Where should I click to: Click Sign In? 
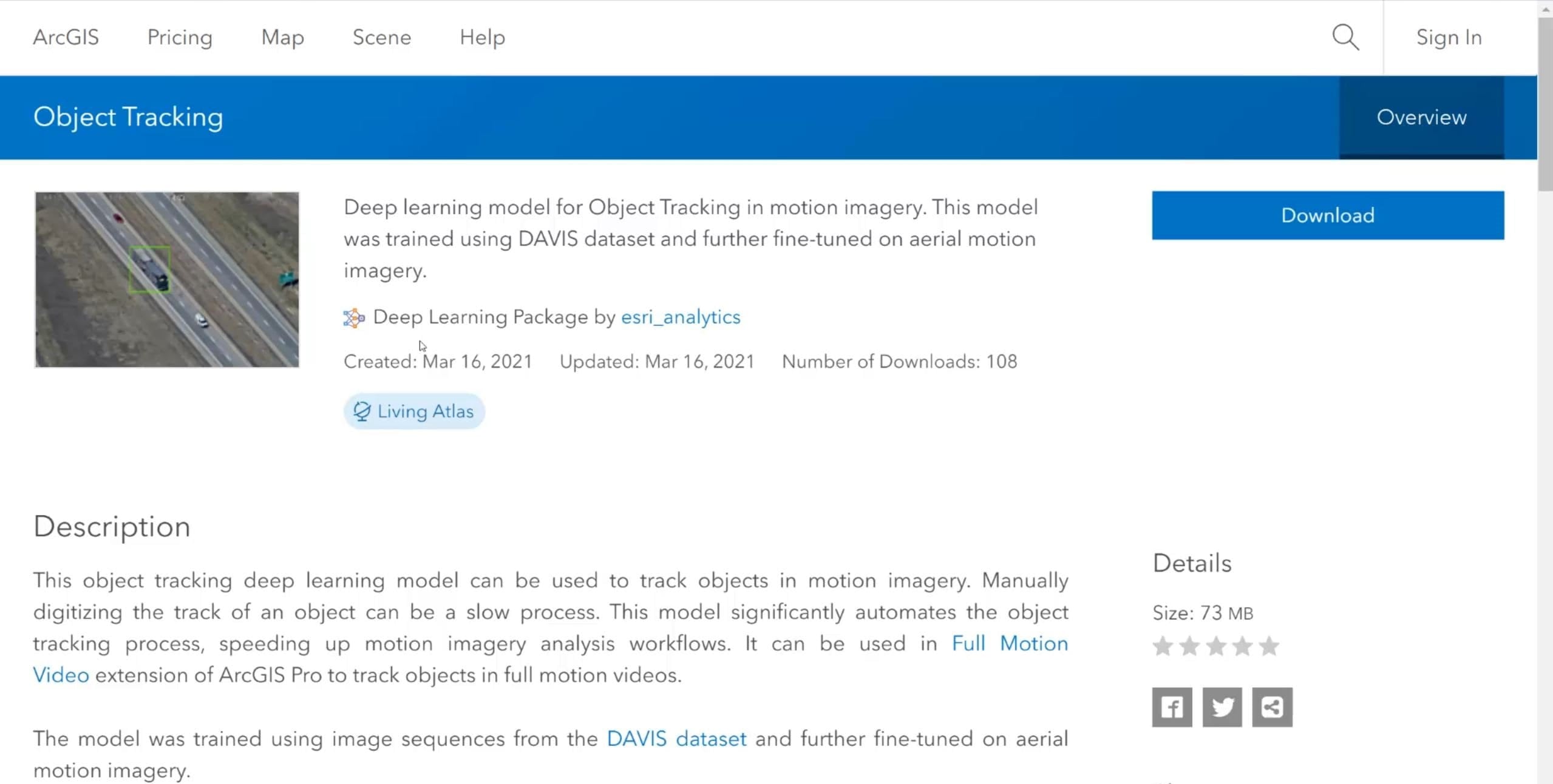[x=1449, y=38]
